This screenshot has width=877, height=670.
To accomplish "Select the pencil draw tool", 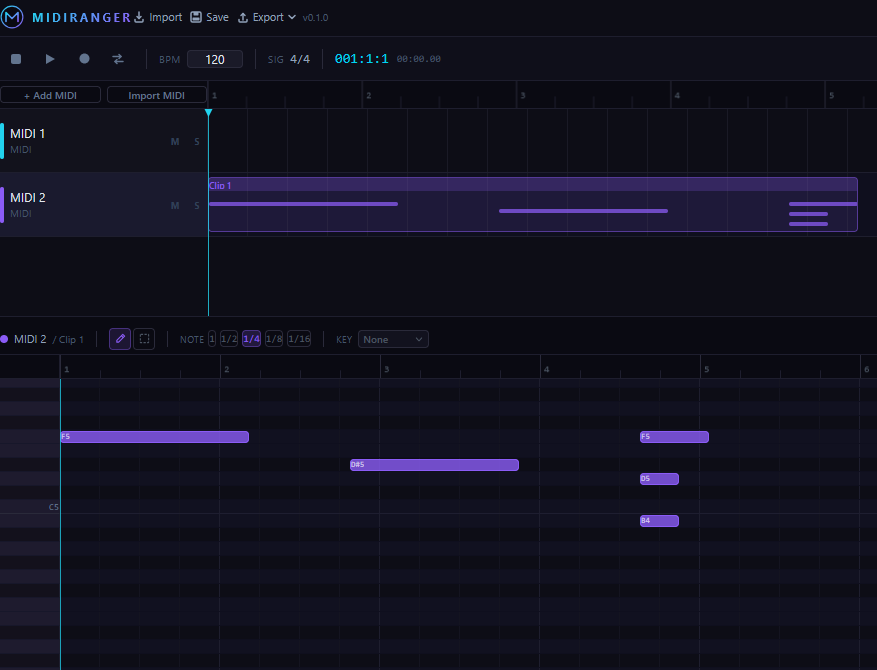I will (x=120, y=339).
